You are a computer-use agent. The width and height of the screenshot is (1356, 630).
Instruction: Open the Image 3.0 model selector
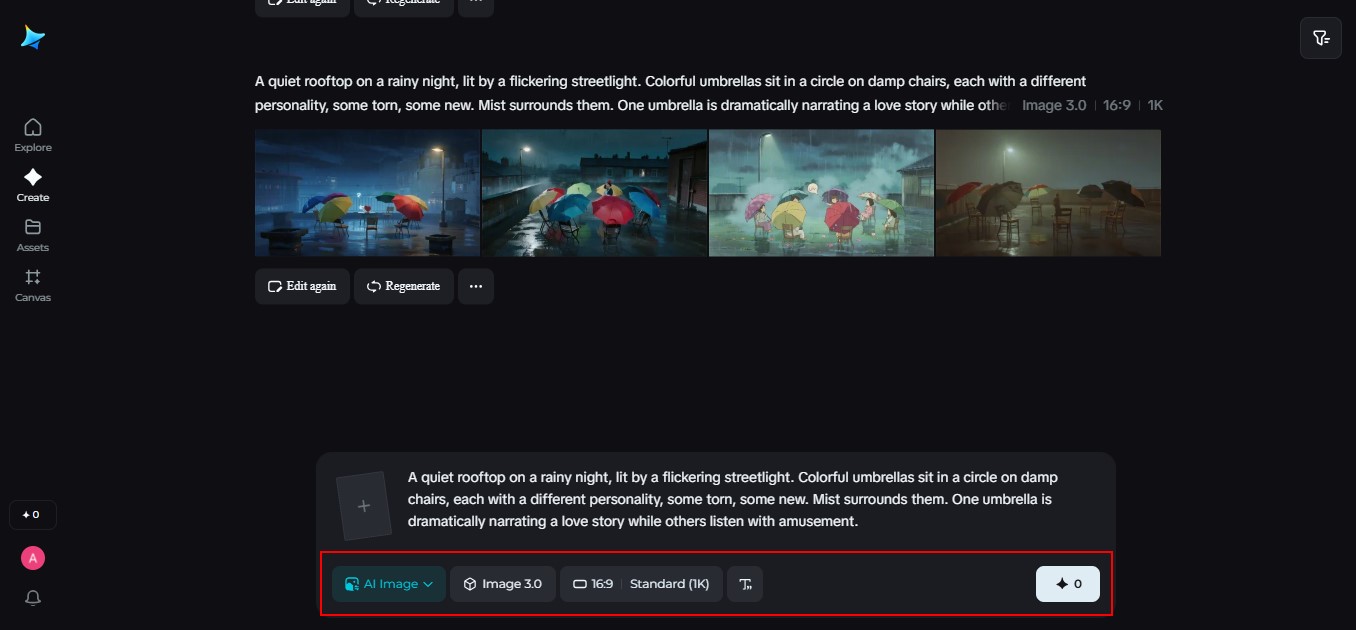tap(502, 584)
